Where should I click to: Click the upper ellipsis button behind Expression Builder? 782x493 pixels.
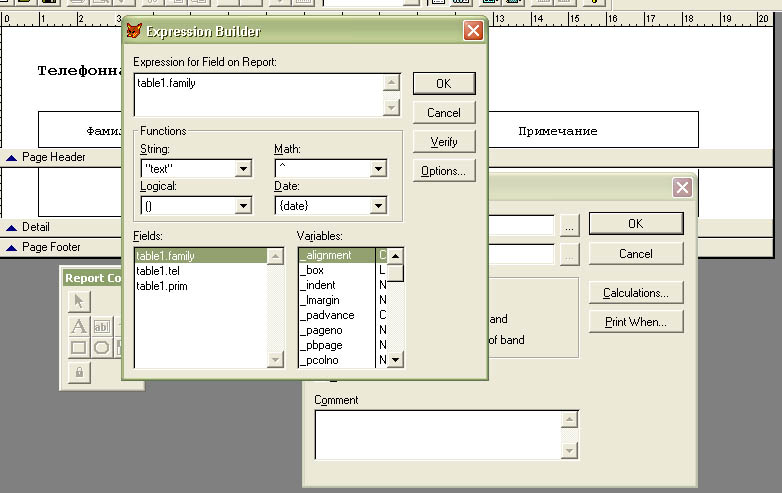coord(569,226)
